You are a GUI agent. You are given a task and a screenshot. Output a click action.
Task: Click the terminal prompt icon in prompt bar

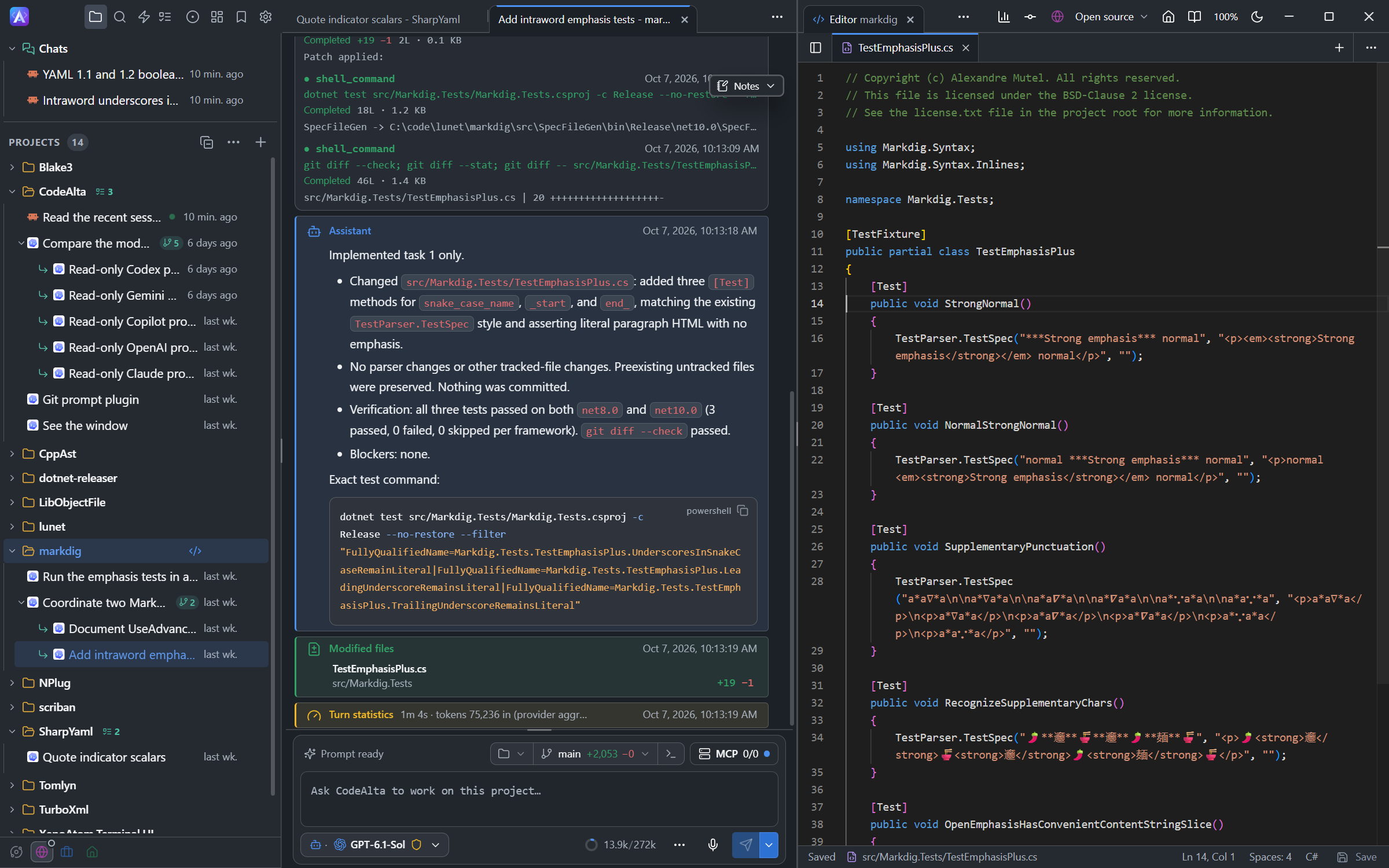click(671, 753)
